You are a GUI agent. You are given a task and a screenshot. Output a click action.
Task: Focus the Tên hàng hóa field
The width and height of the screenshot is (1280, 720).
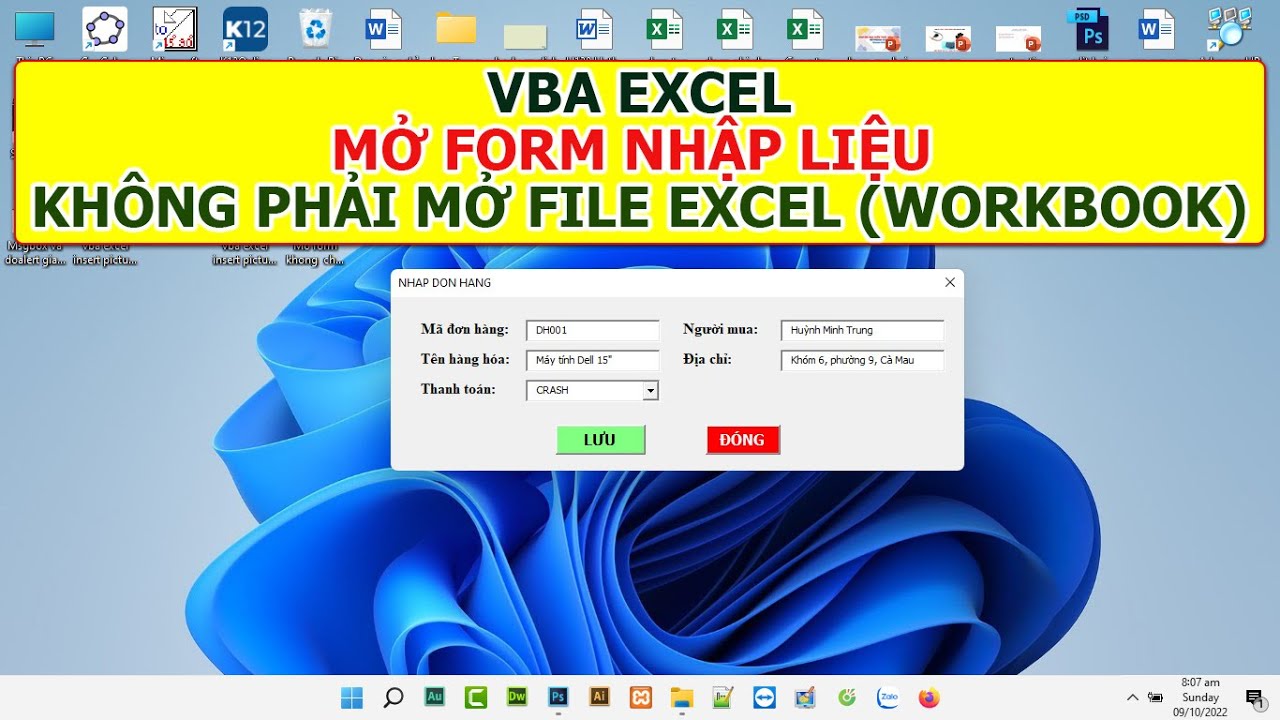593,360
